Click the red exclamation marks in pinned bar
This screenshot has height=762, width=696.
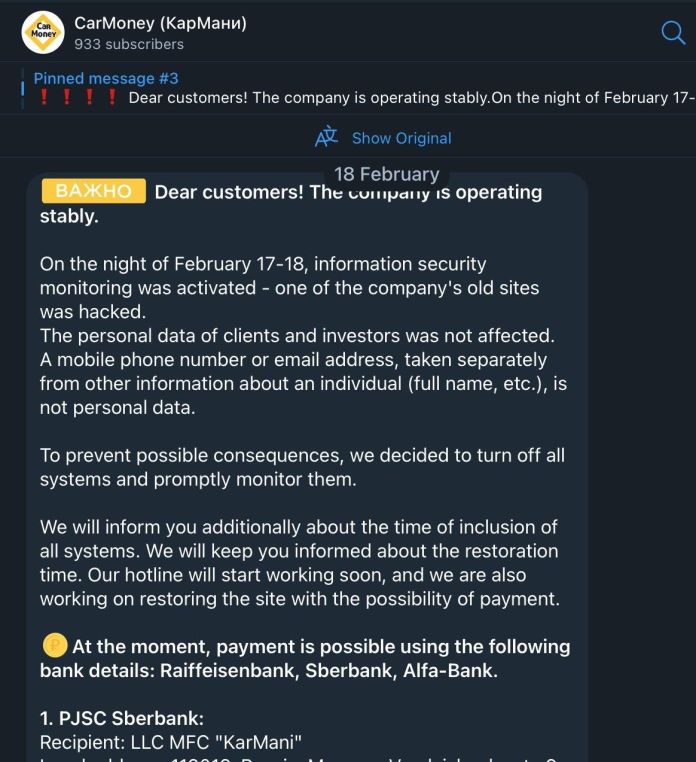point(78,98)
